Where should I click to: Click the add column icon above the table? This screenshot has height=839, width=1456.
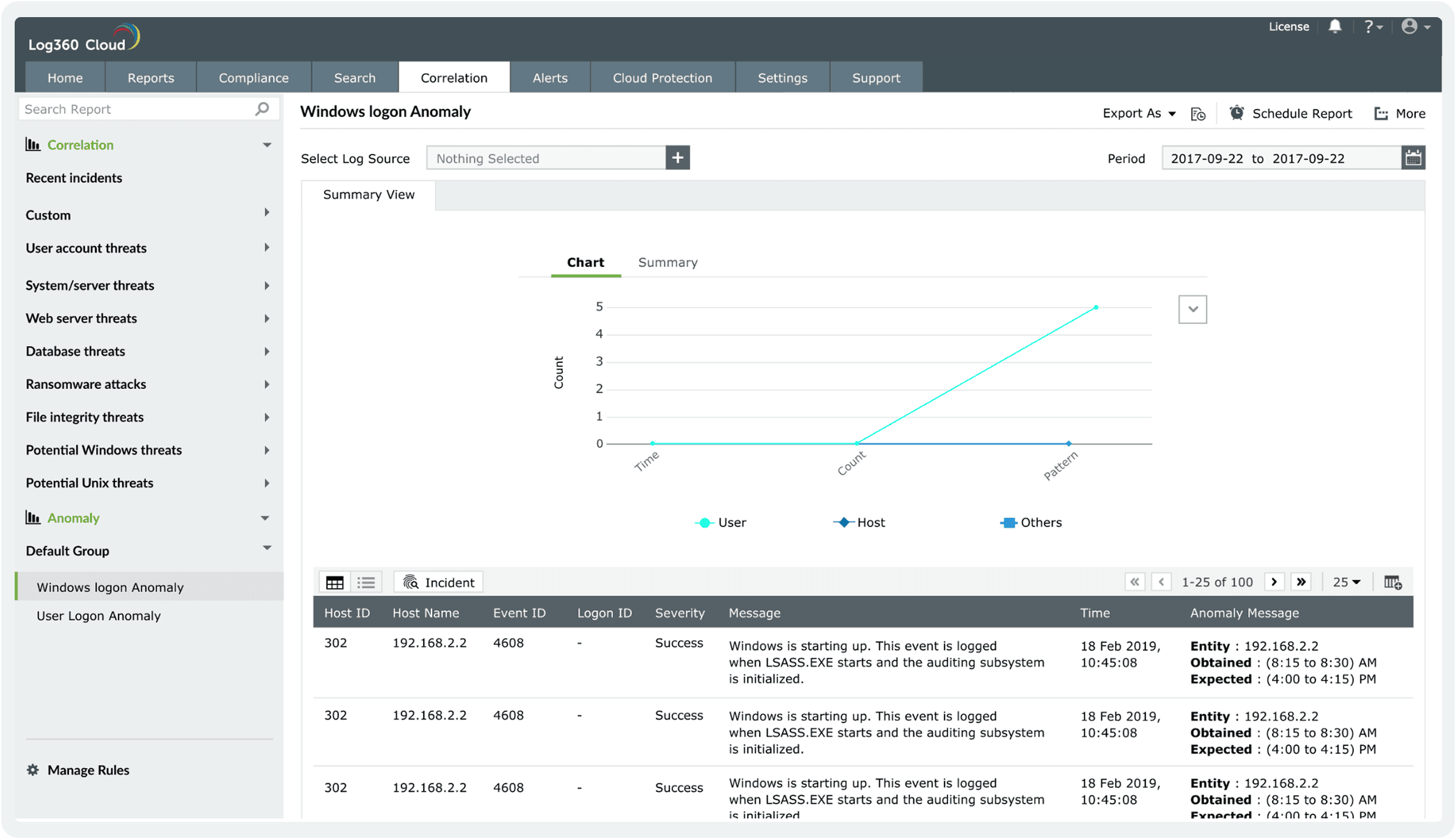click(x=1392, y=582)
